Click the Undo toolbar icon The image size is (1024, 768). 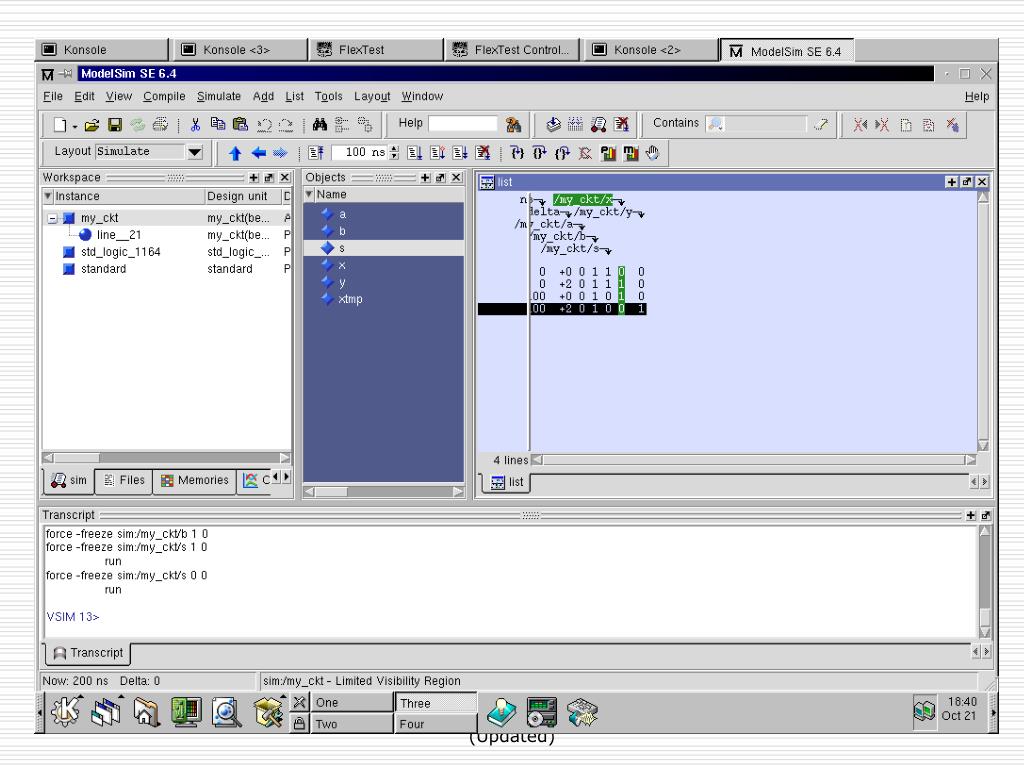pyautogui.click(x=264, y=125)
